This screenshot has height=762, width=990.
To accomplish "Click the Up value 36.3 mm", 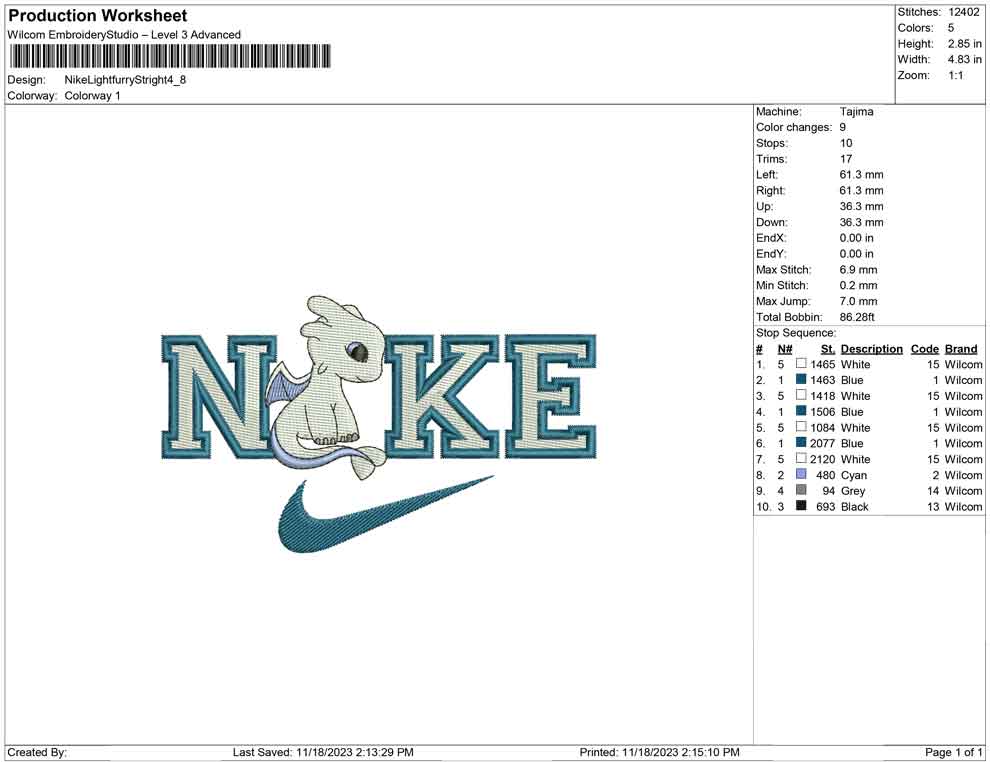I will point(862,206).
